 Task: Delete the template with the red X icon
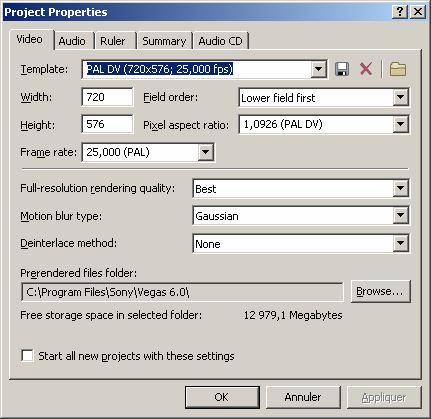pyautogui.click(x=366, y=69)
